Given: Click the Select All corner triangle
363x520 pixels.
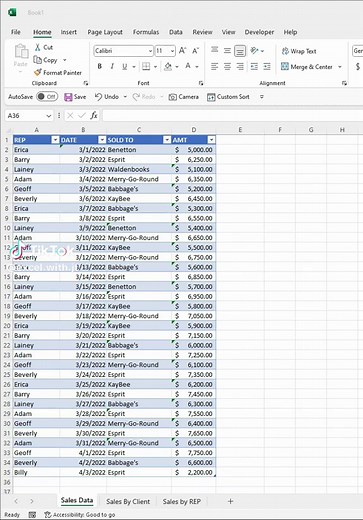Looking at the screenshot, I should tap(8, 130).
